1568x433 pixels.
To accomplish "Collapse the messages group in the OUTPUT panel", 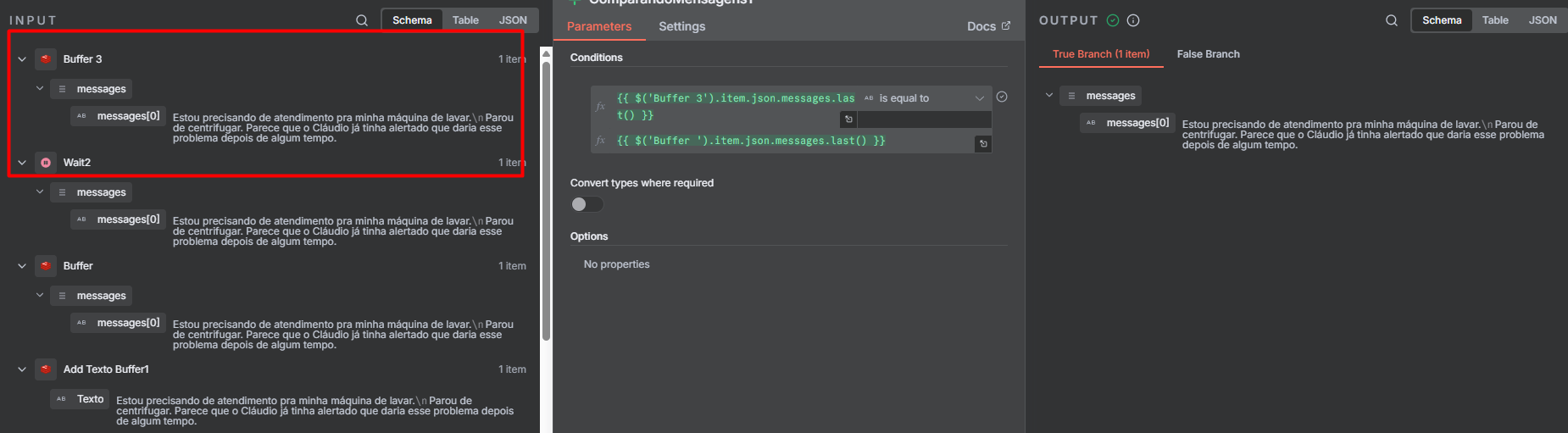I will tap(1049, 96).
